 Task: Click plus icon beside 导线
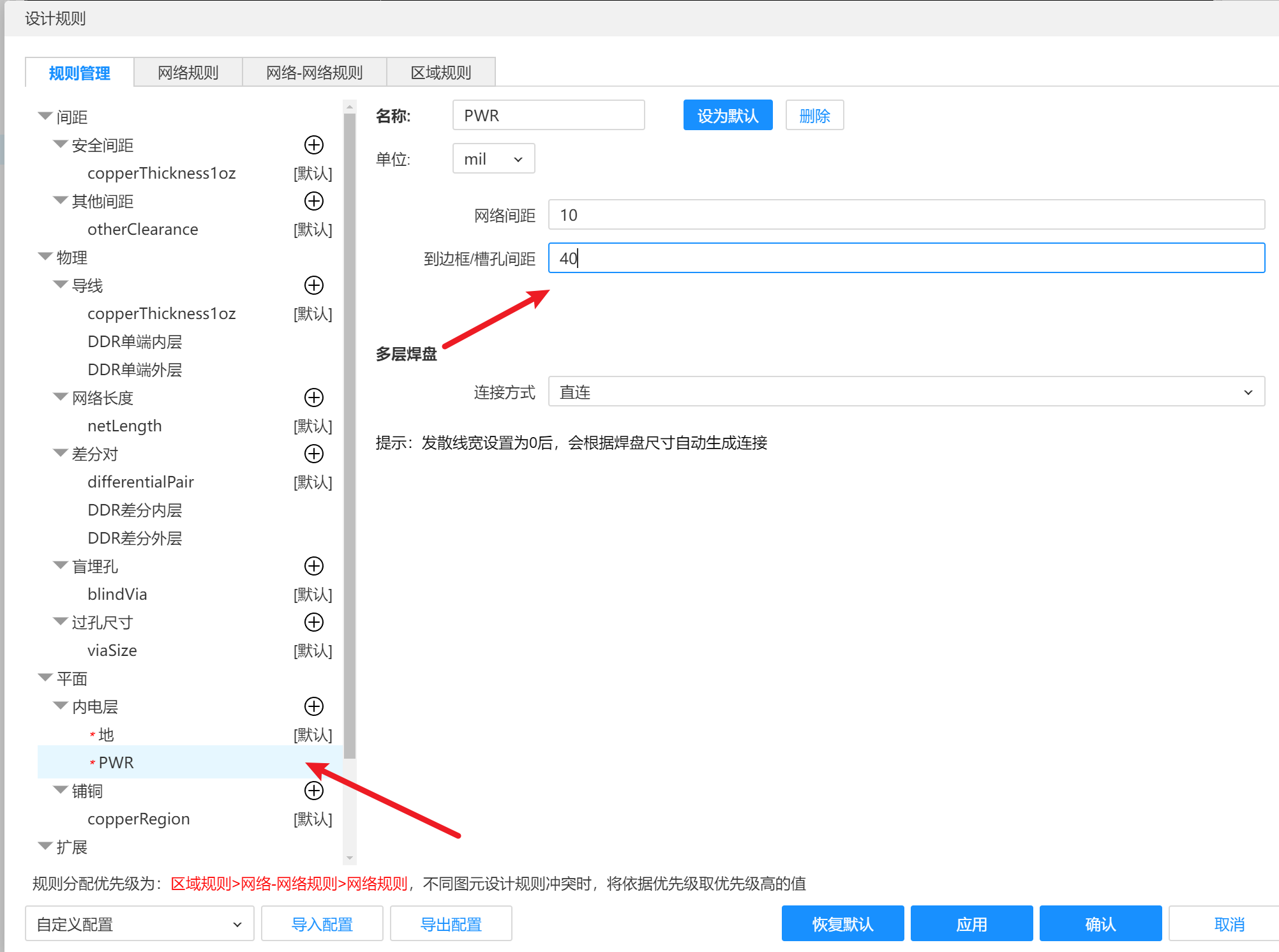[x=313, y=285]
